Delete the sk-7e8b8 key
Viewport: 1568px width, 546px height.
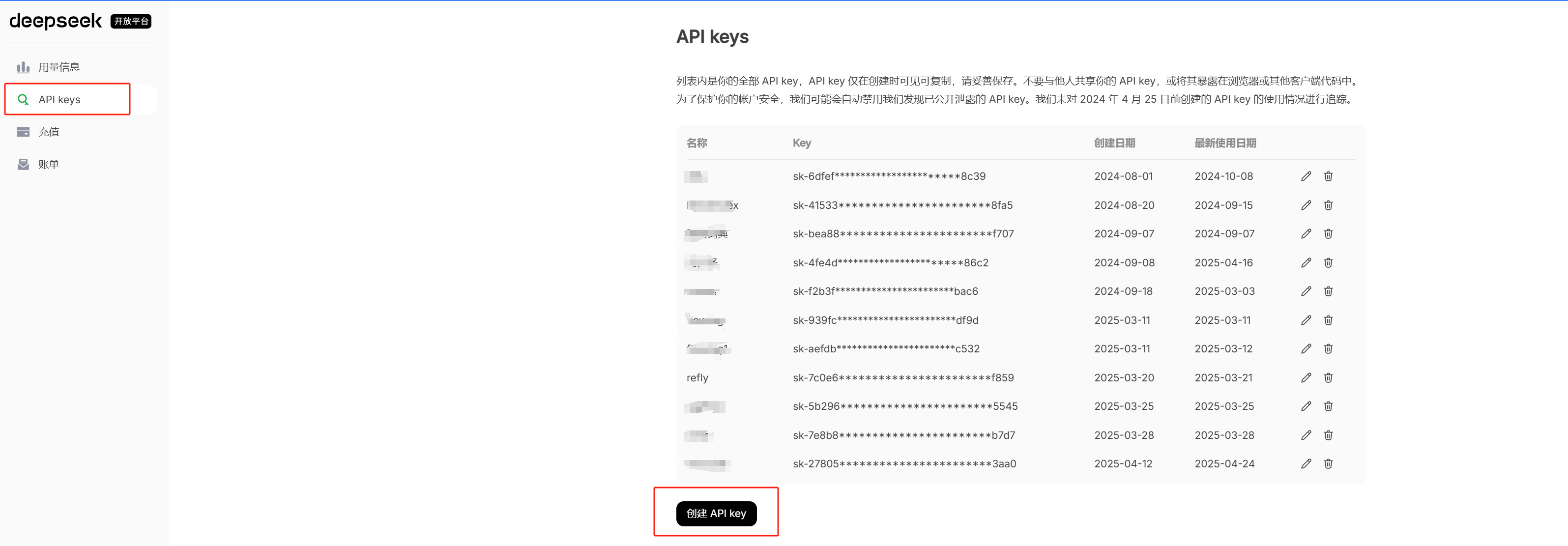tap(1328, 435)
